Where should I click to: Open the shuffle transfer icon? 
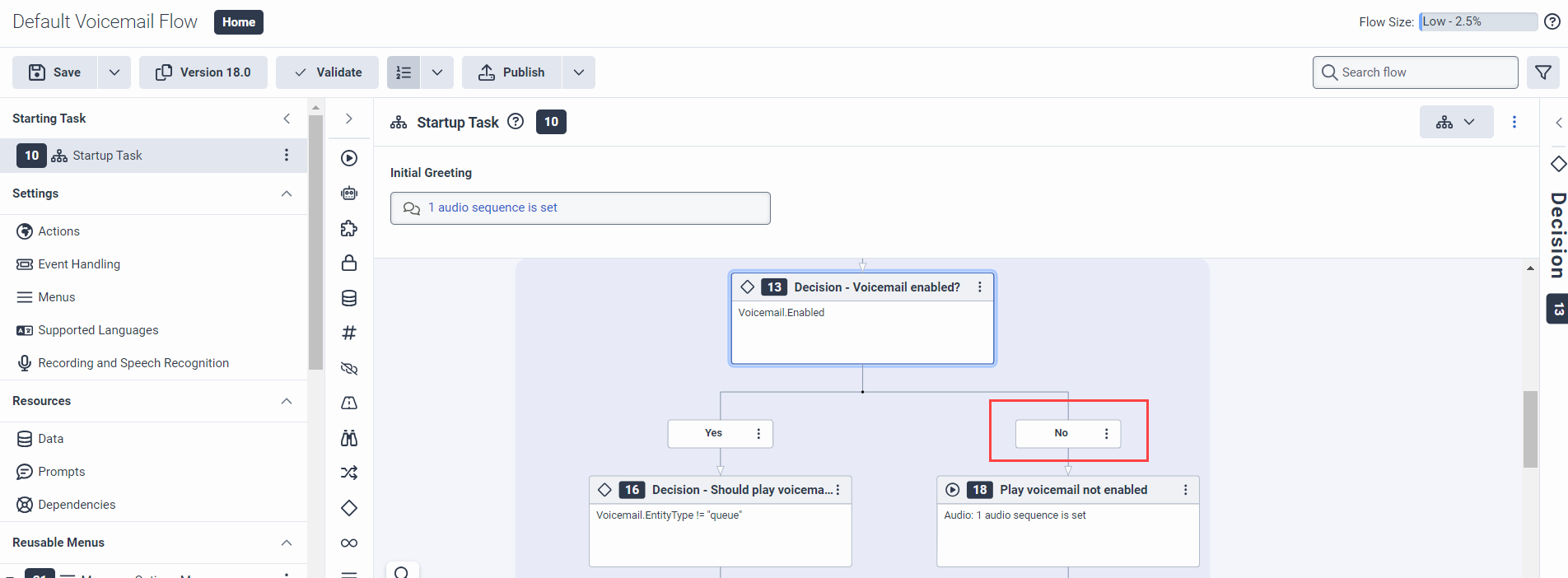coord(349,473)
